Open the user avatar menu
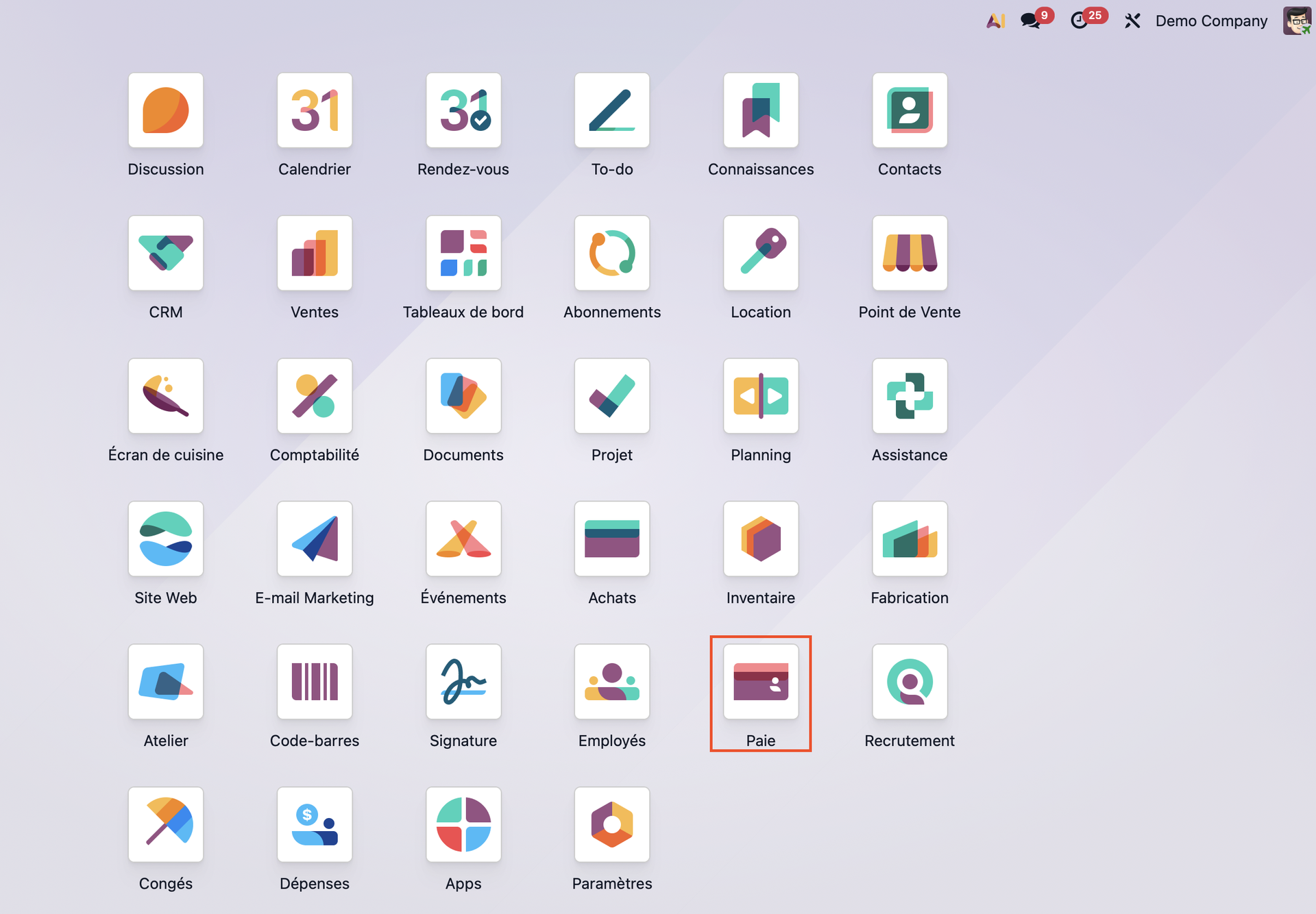This screenshot has height=914, width=1316. tap(1296, 21)
